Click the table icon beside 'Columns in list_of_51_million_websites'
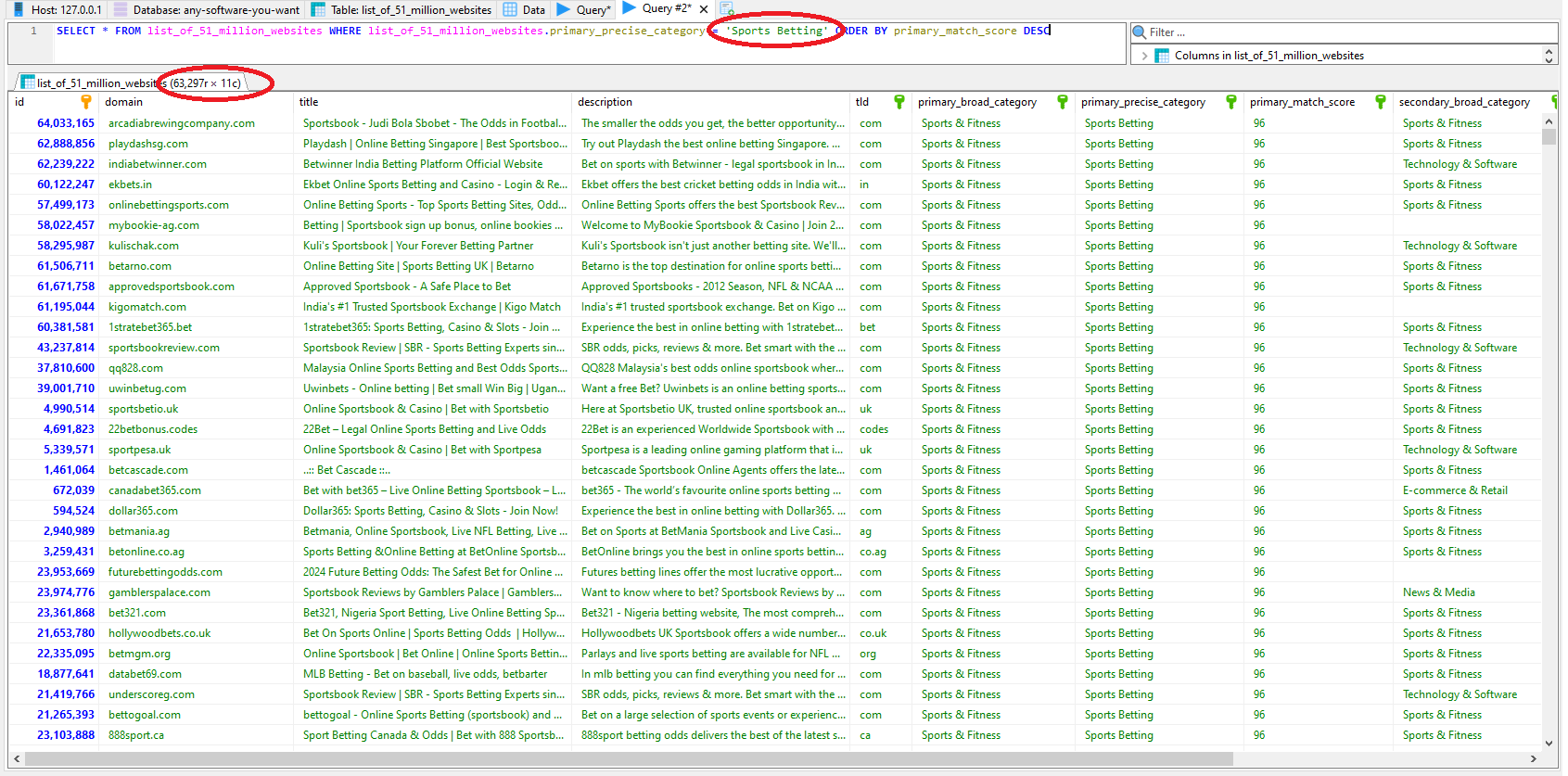Viewport: 1568px width, 776px height. 1162,56
